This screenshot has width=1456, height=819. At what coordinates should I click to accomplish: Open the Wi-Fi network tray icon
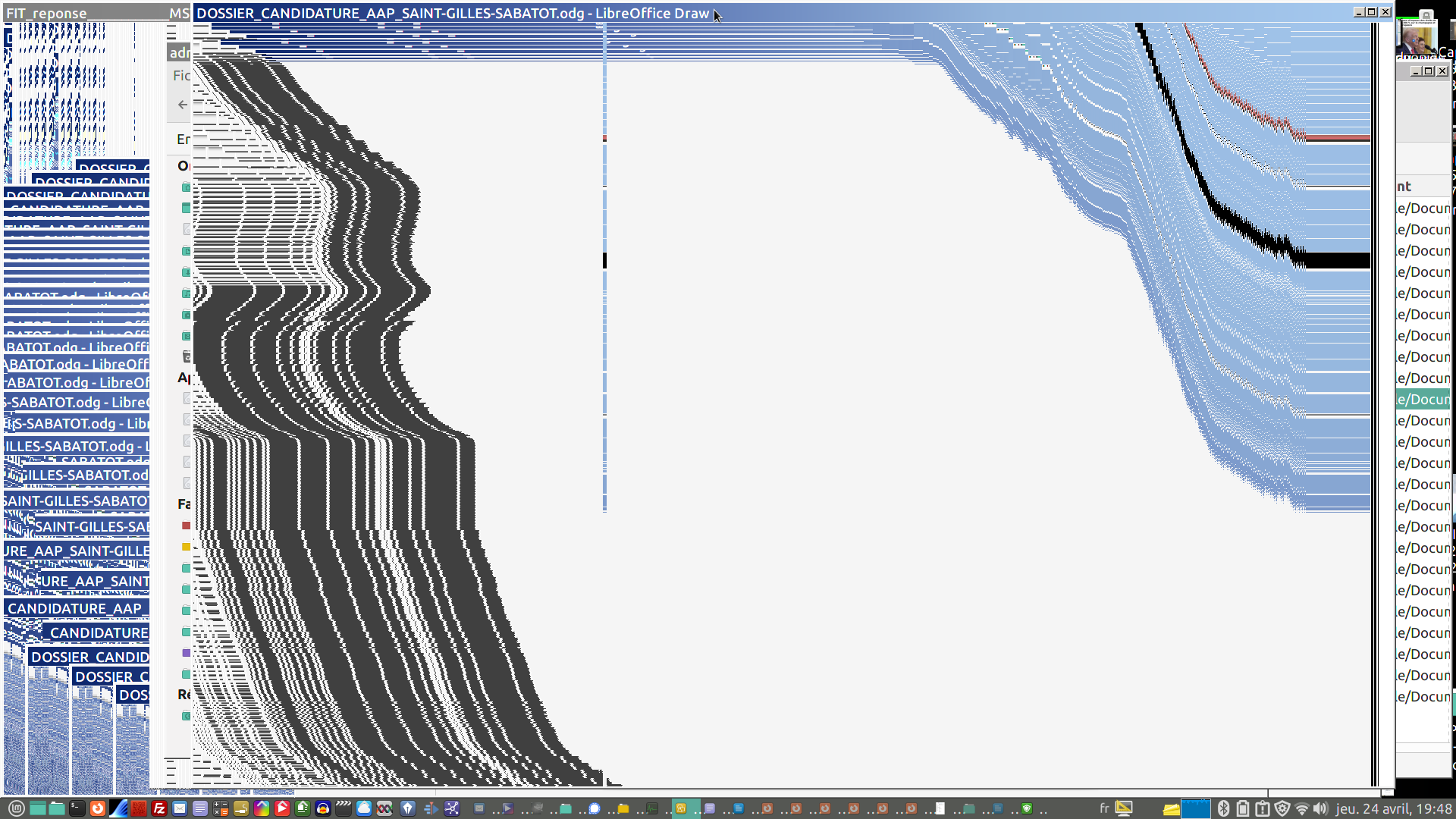[1301, 808]
